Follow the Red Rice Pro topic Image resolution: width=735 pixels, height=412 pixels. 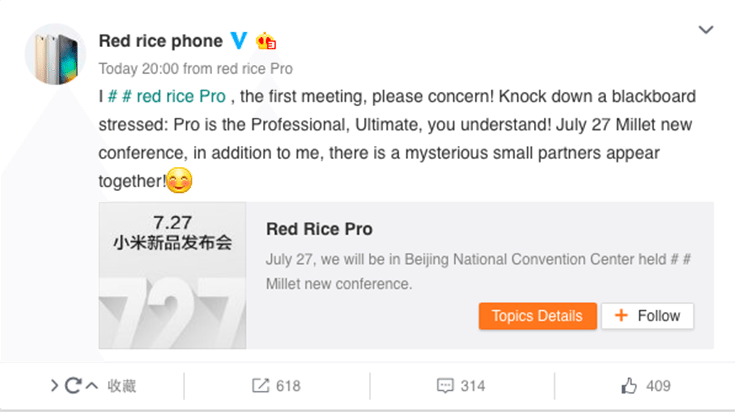coord(647,316)
